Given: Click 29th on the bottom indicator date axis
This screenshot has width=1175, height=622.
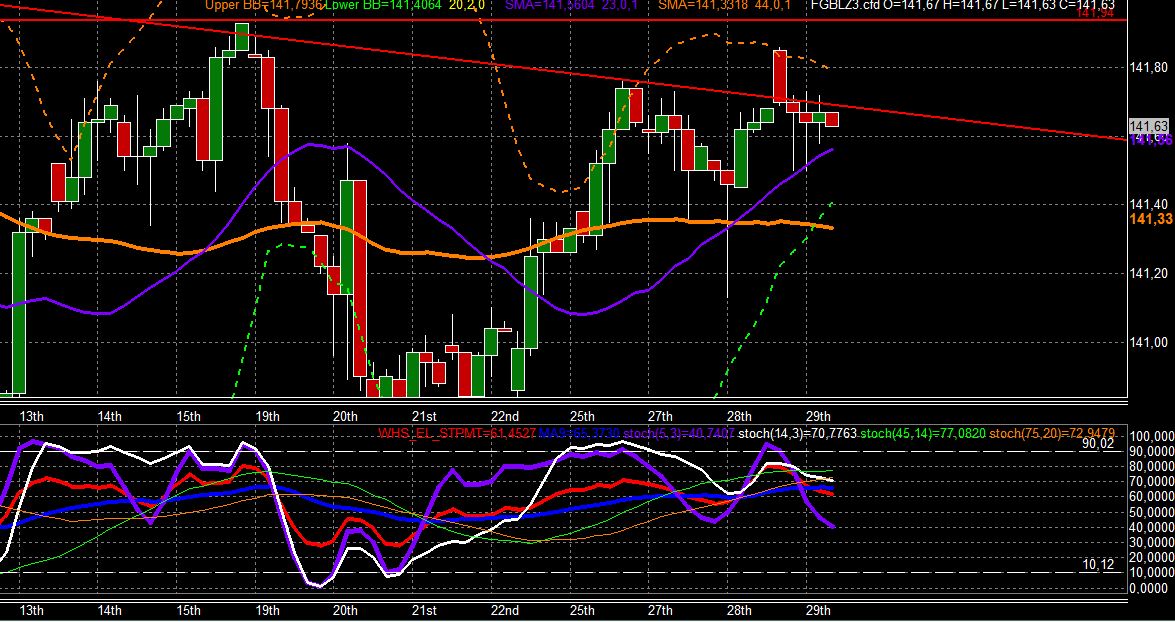Looking at the screenshot, I should (x=818, y=610).
